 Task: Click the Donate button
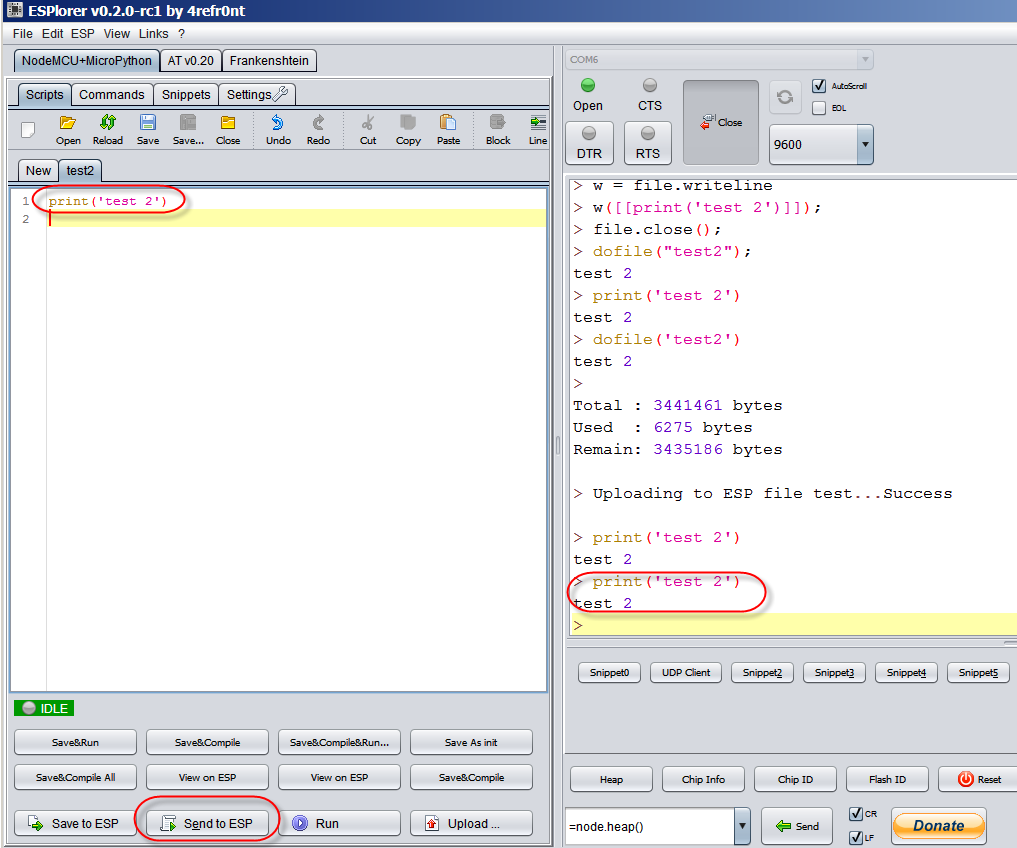[x=939, y=826]
